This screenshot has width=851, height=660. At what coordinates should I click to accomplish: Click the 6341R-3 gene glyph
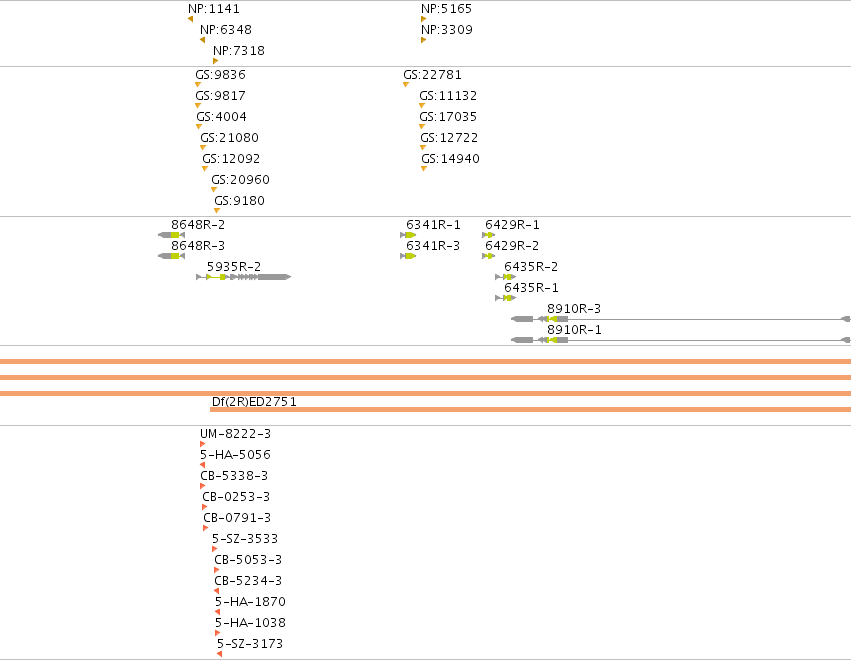[x=408, y=256]
